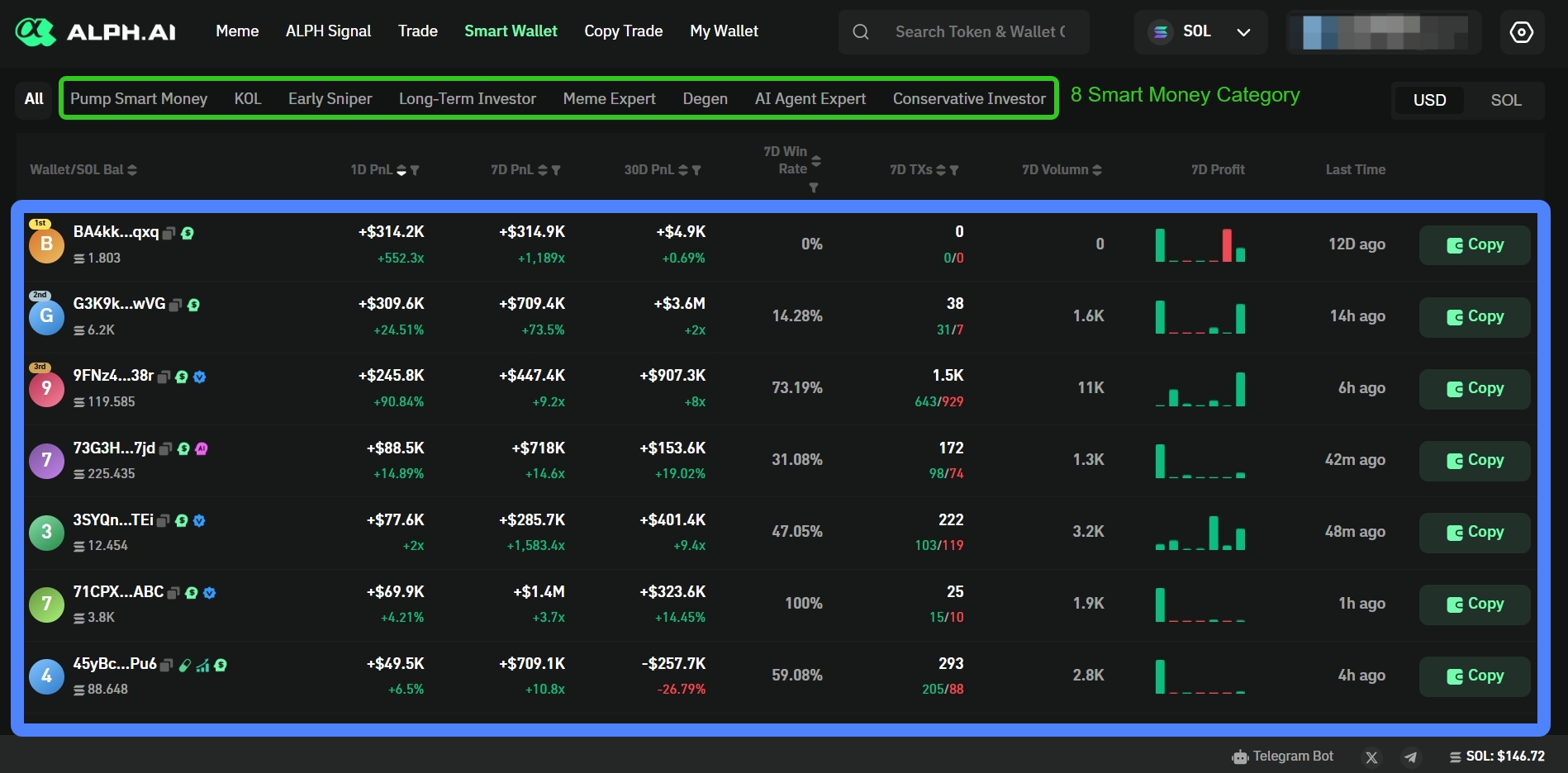Copy trade the G3K9k...wVG wallet

[1474, 317]
